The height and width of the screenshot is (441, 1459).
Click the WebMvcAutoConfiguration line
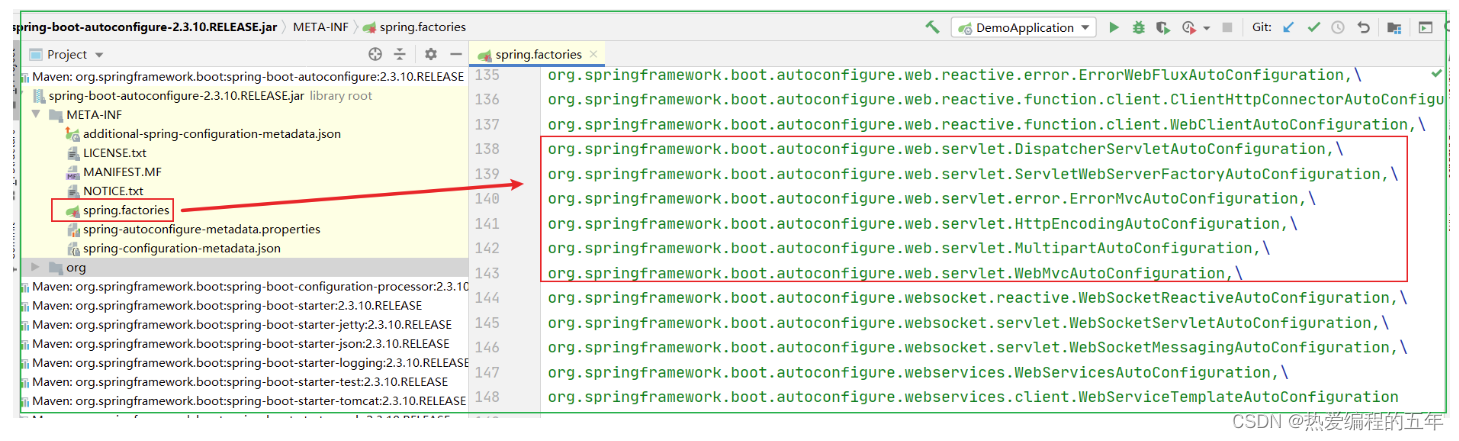click(x=896, y=273)
